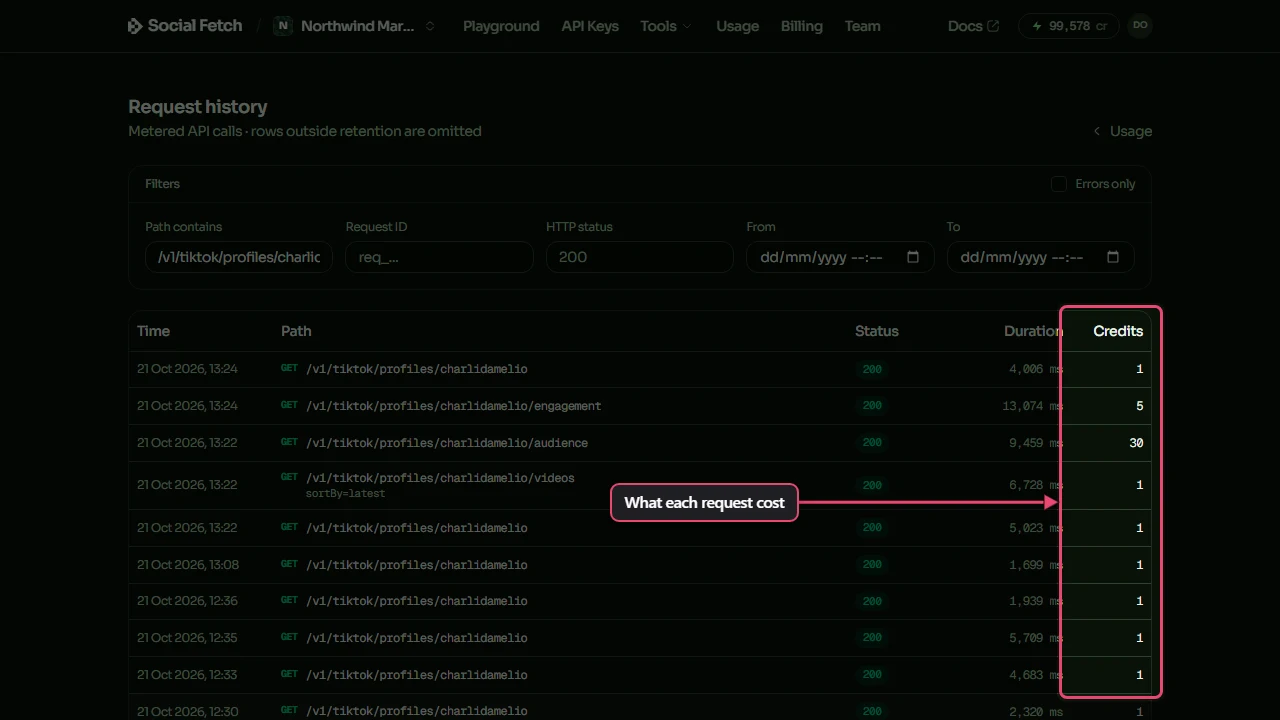Viewport: 1280px width, 720px height.
Task: Click the 21 Oct 2026, 12:33 timestamp
Action: click(188, 675)
